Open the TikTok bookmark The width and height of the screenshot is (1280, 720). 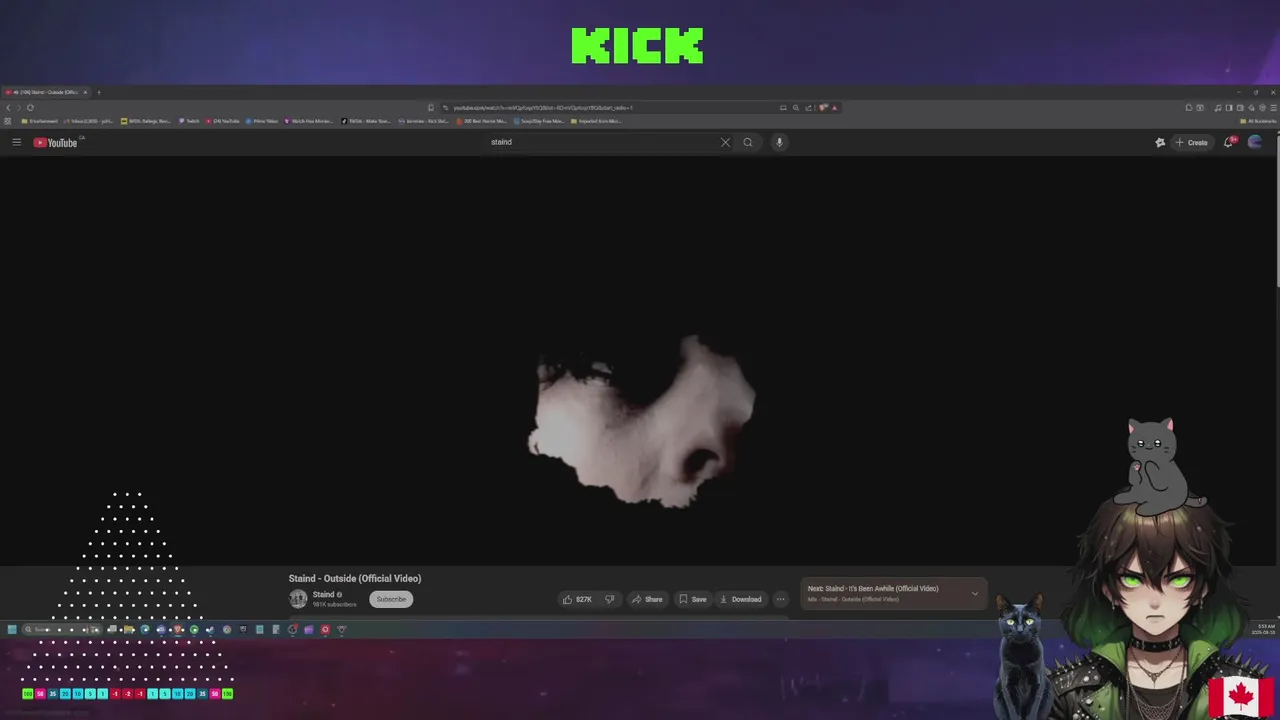pyautogui.click(x=366, y=121)
